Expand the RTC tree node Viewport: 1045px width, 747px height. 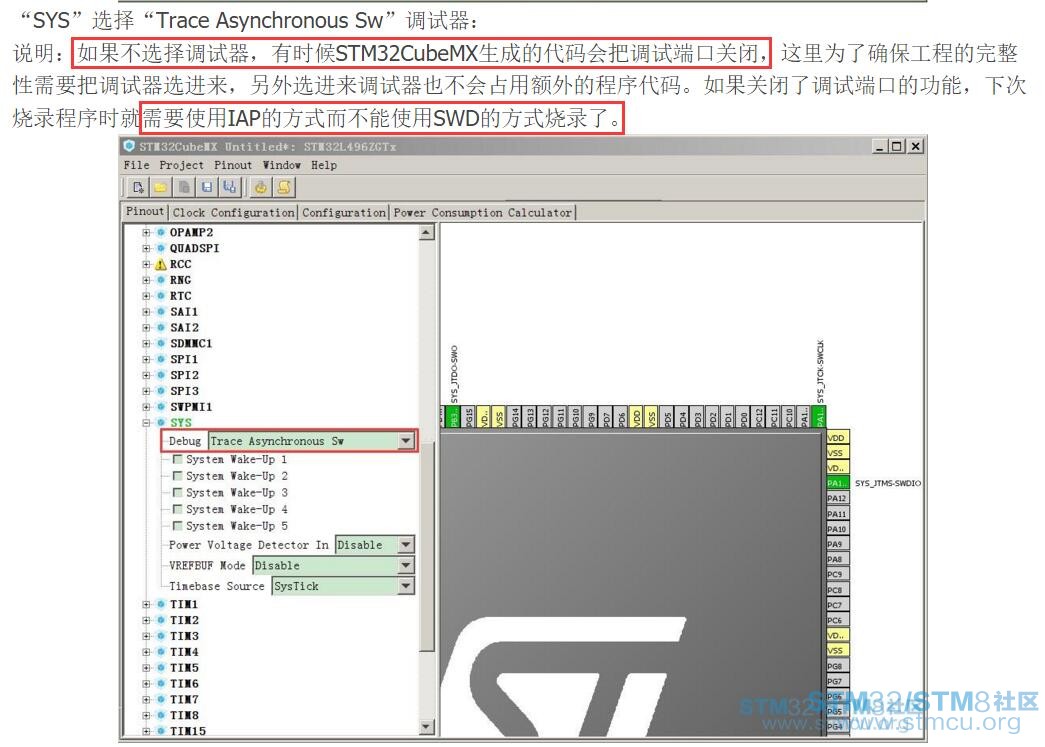click(146, 296)
